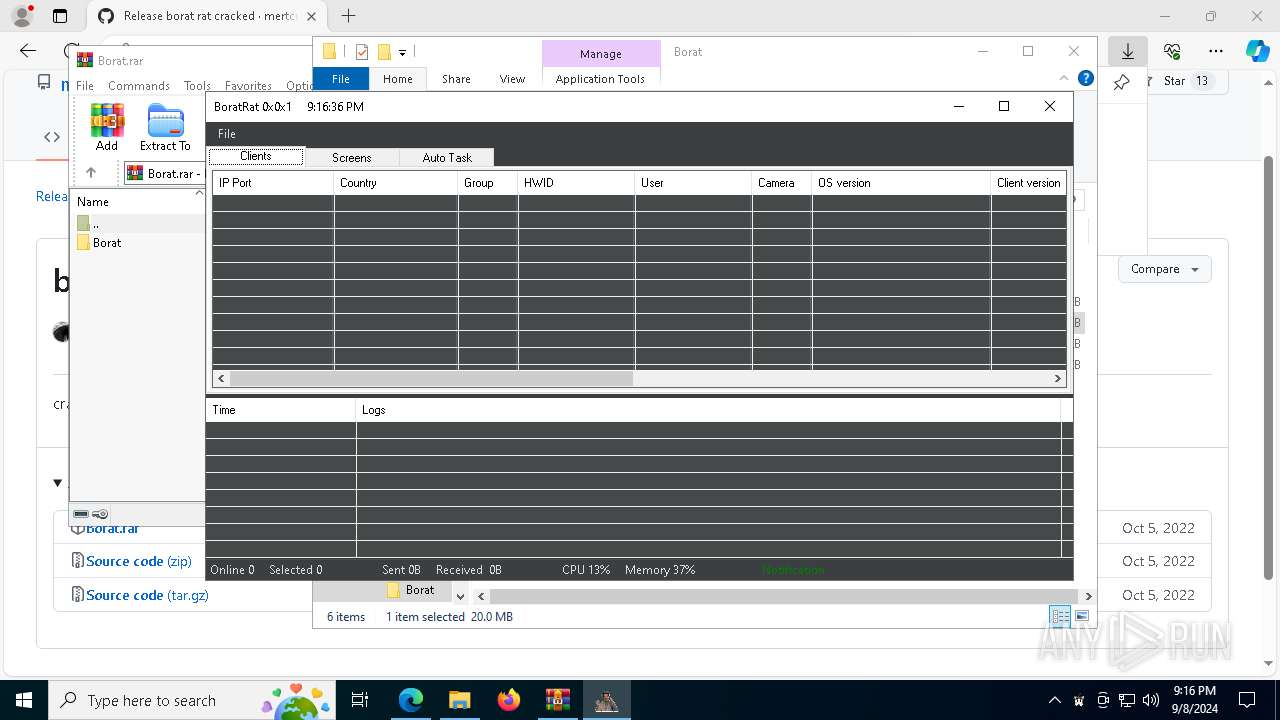
Task: Click the Extract To icon in WinRAR
Action: coord(165,127)
